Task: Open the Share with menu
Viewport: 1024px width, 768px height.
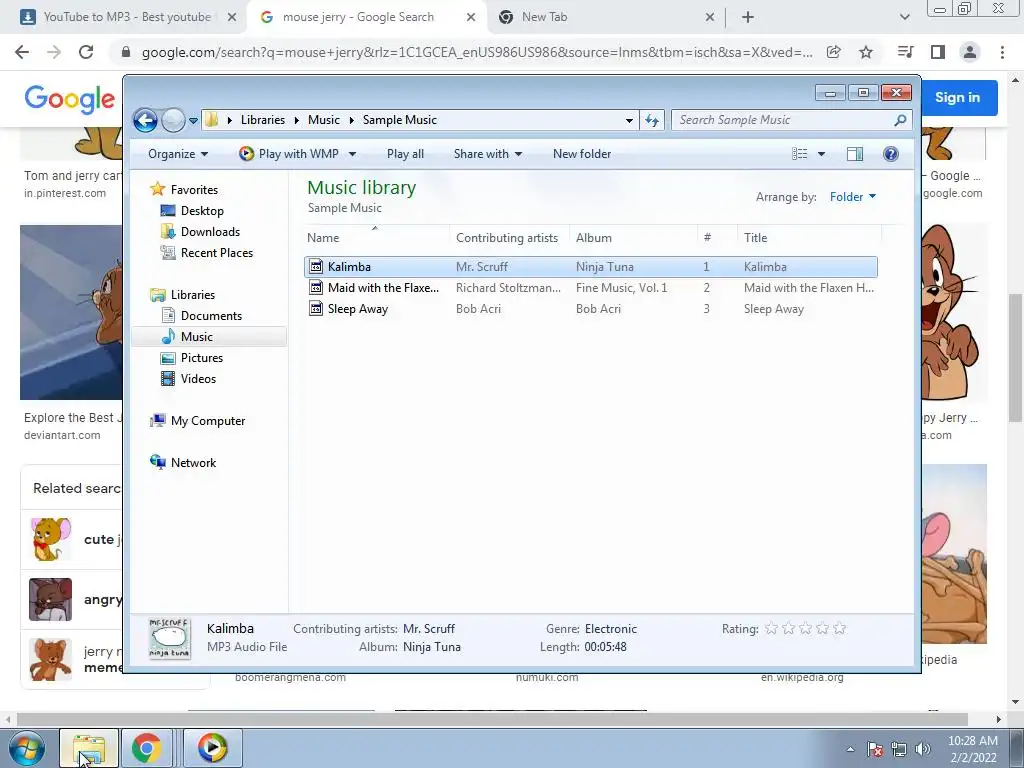Action: 488,154
